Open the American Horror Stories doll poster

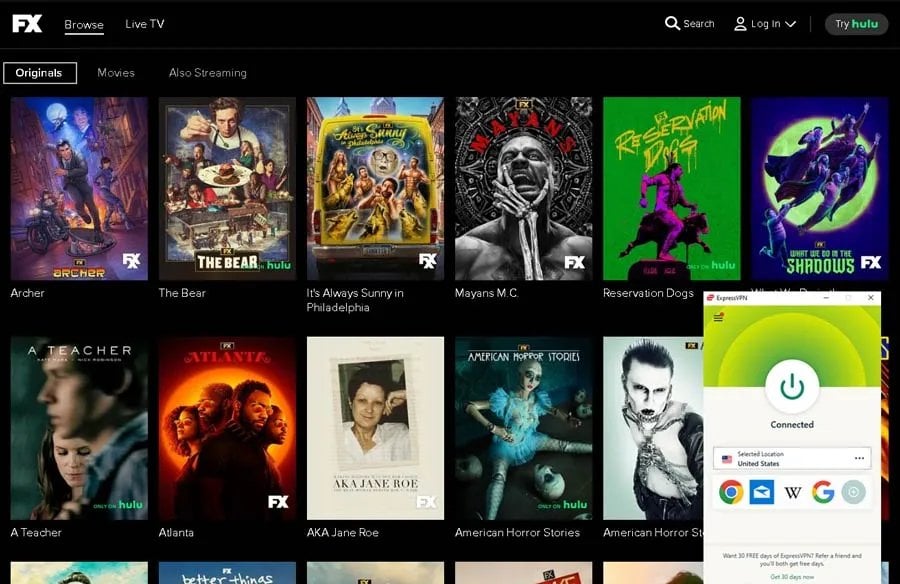523,428
